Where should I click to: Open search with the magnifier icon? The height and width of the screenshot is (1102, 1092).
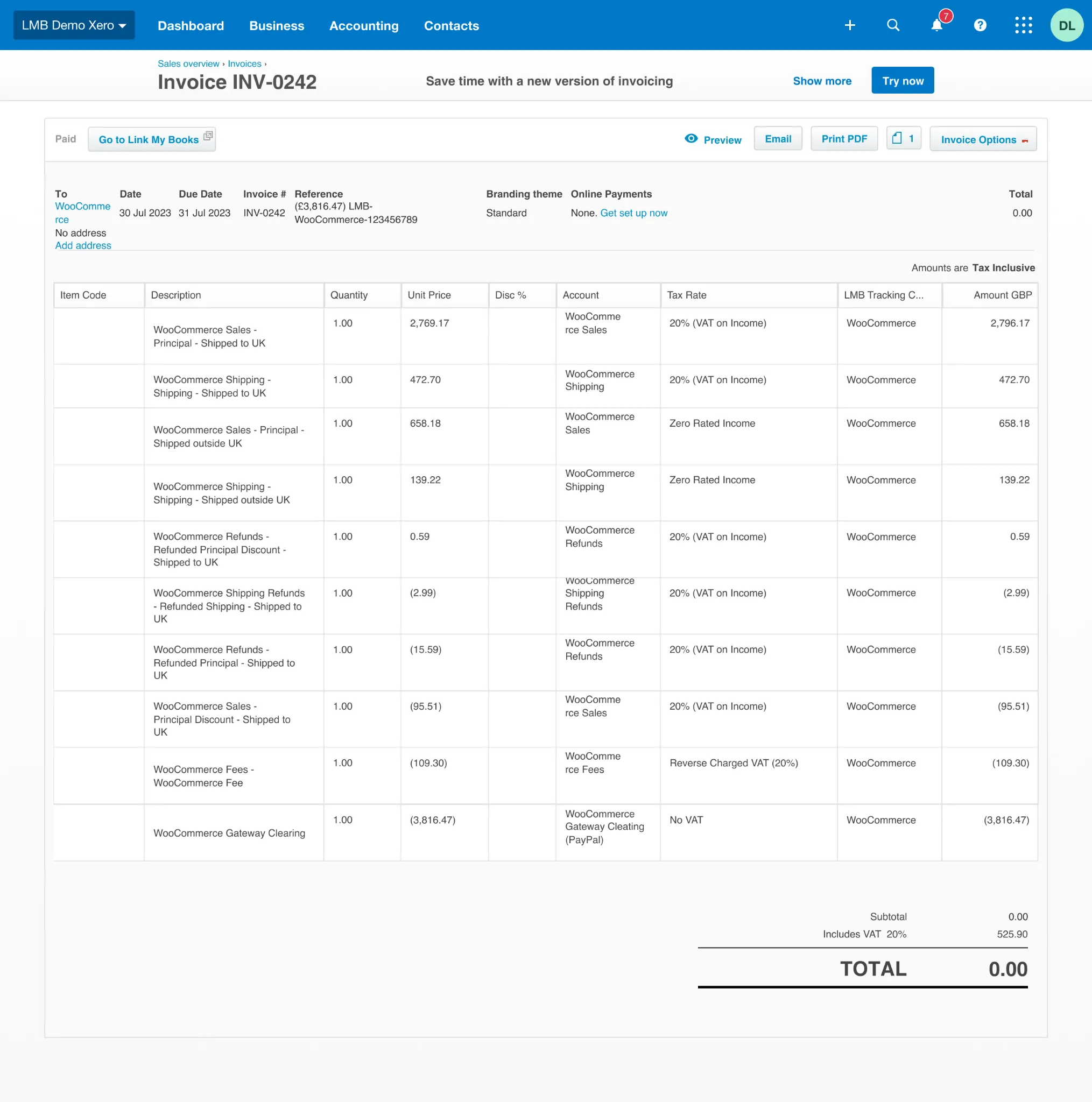[893, 25]
